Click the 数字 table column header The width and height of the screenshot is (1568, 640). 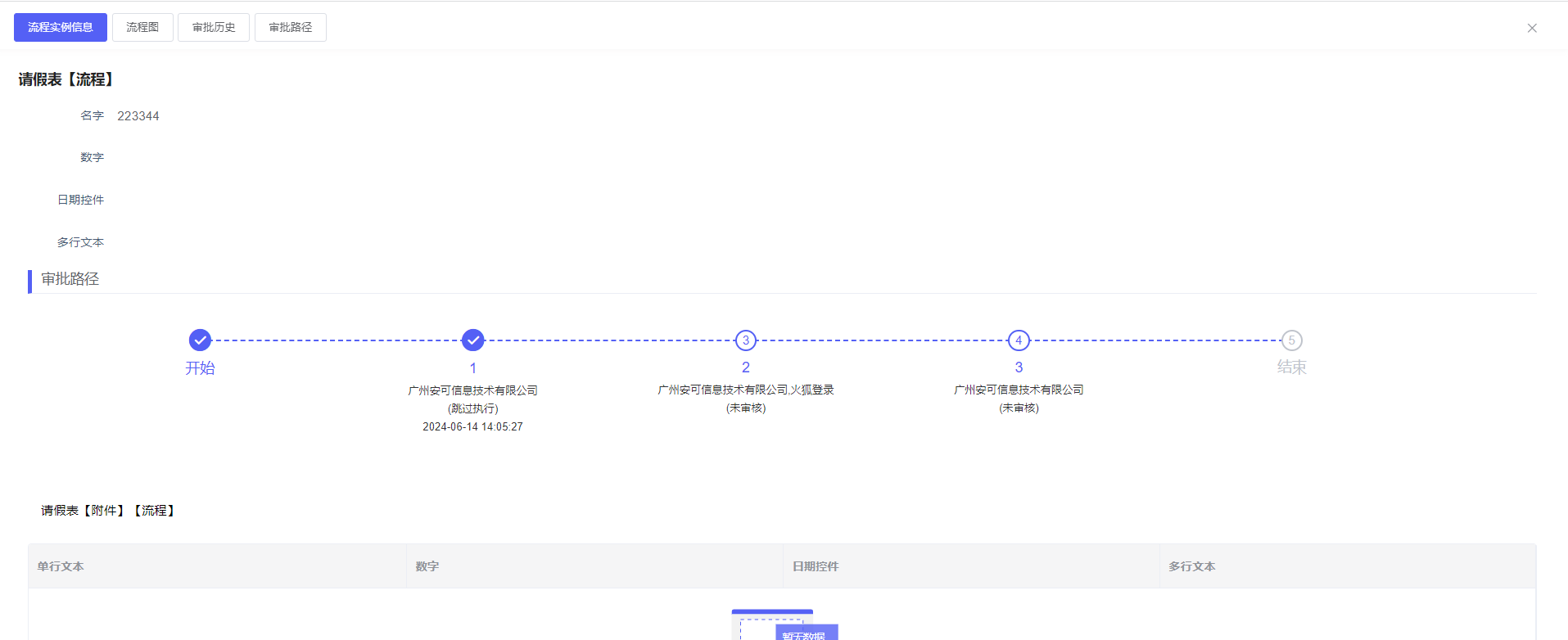click(x=427, y=566)
